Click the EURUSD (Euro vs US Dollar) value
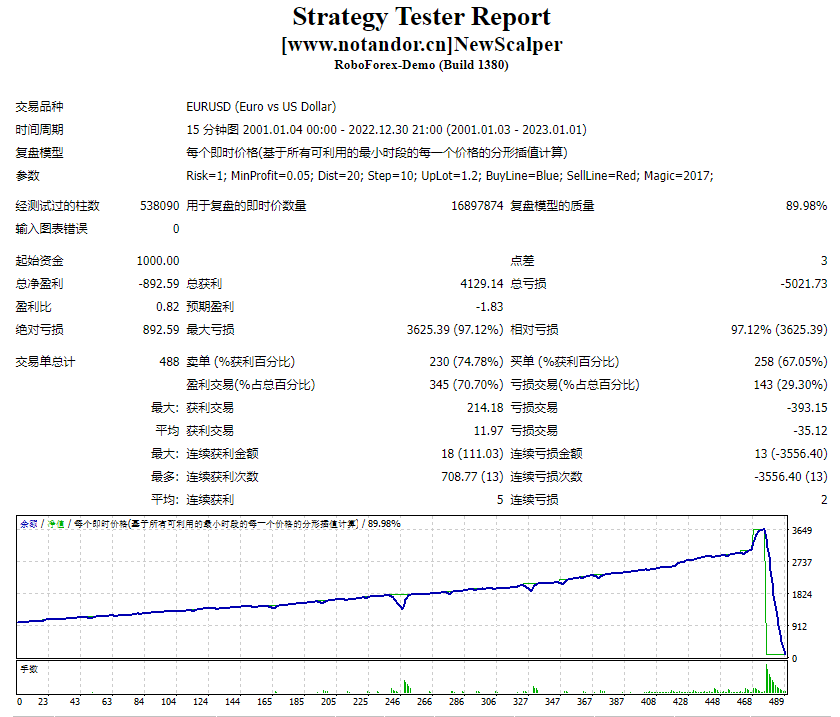The height and width of the screenshot is (717, 840). (261, 107)
